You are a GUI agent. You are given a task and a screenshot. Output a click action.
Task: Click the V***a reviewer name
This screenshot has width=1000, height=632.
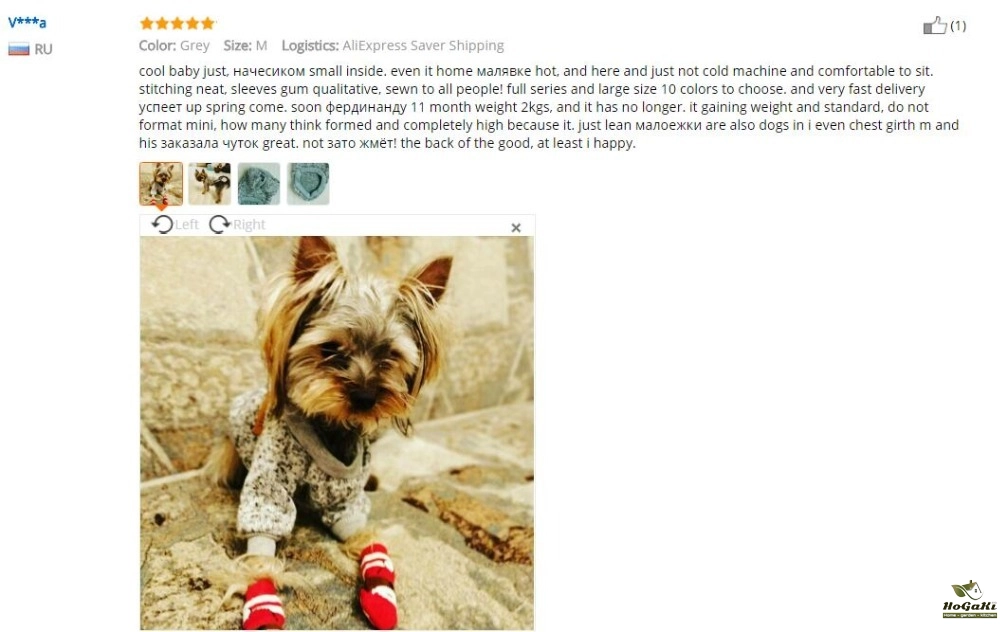pos(27,22)
